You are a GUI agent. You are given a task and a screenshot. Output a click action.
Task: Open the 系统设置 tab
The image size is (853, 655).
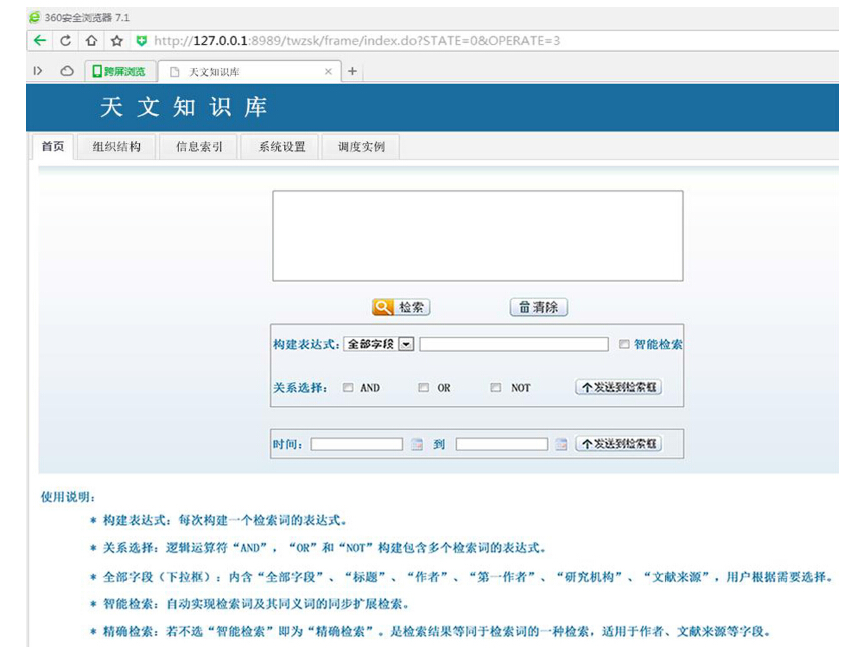pyautogui.click(x=282, y=147)
